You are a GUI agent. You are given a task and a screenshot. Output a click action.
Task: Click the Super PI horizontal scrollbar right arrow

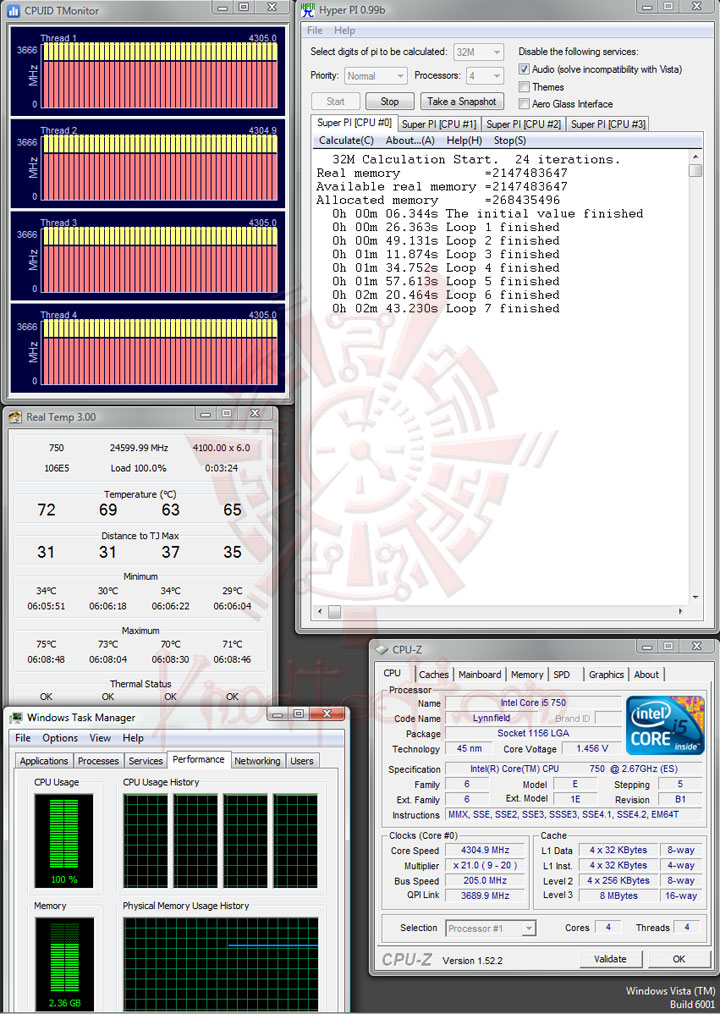(680, 611)
